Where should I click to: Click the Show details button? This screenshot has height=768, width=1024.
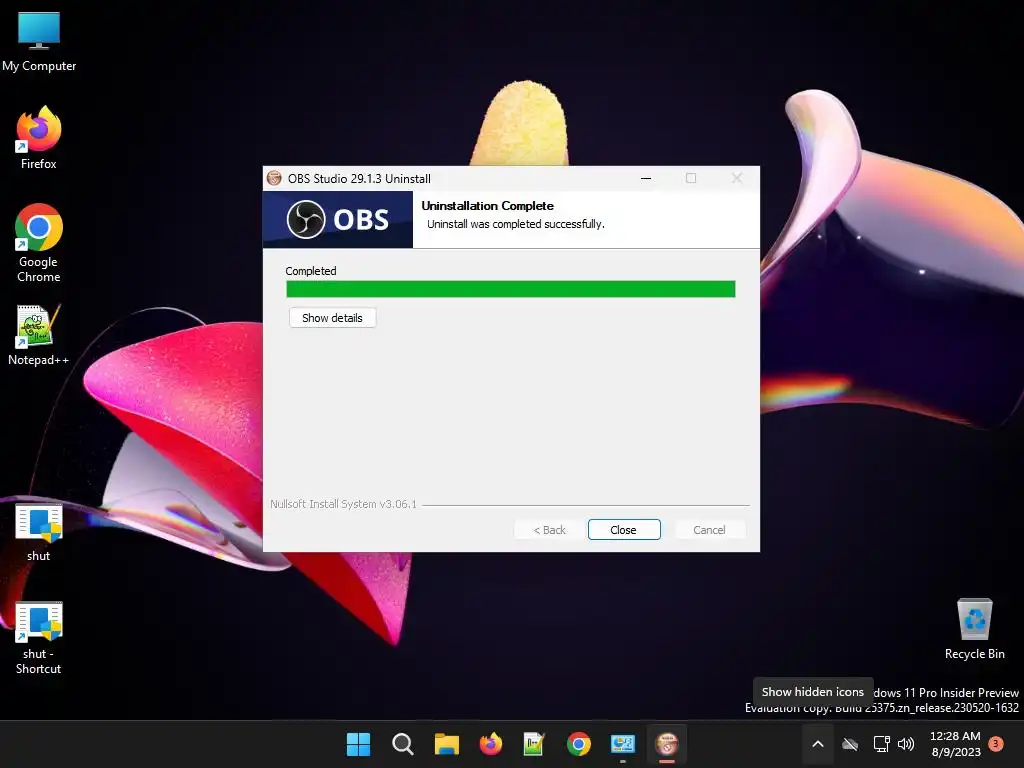point(332,318)
